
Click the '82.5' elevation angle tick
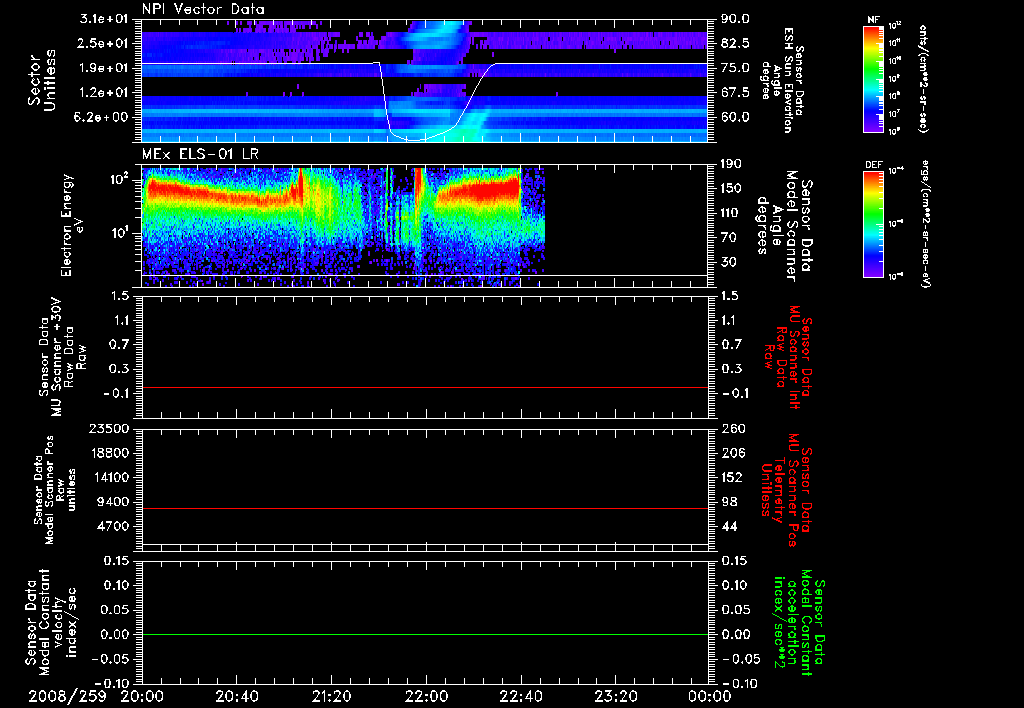coord(735,43)
